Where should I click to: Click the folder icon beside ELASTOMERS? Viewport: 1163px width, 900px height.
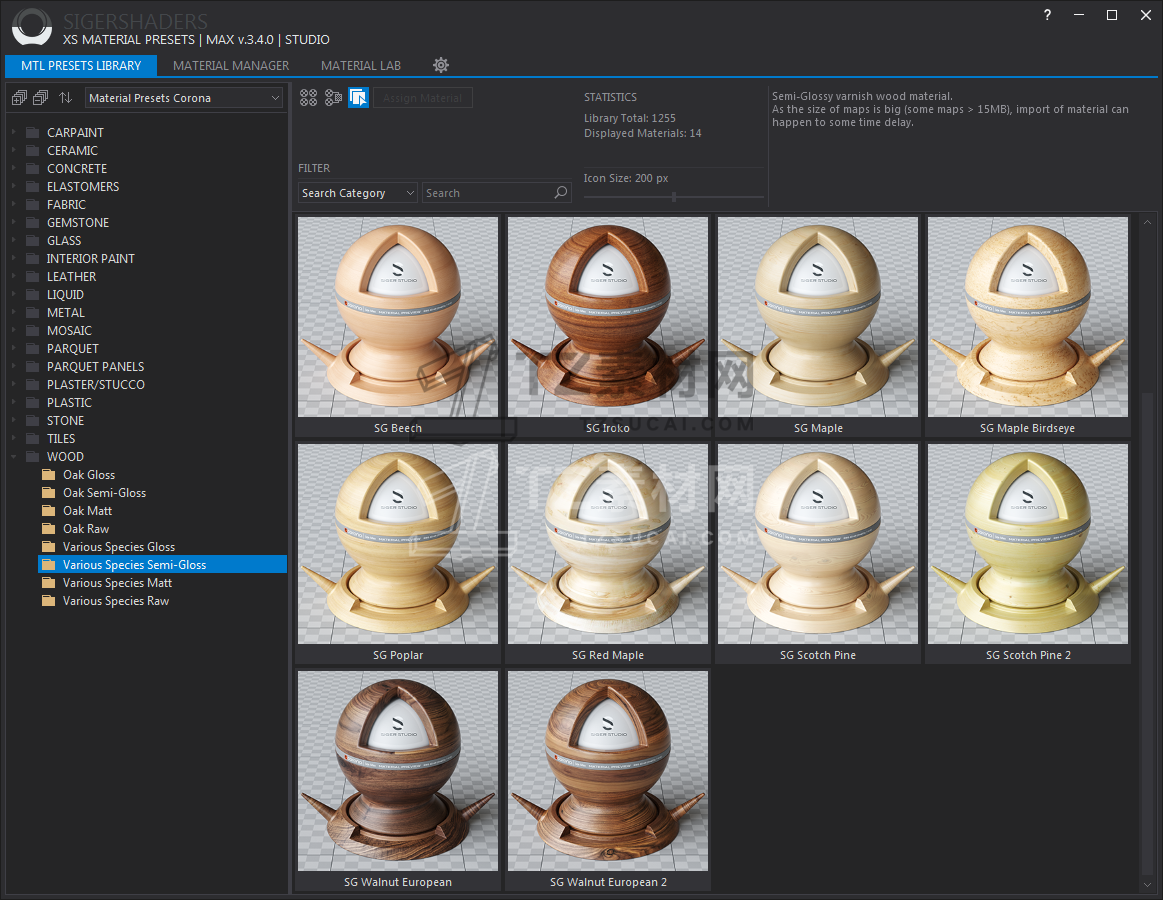coord(33,187)
